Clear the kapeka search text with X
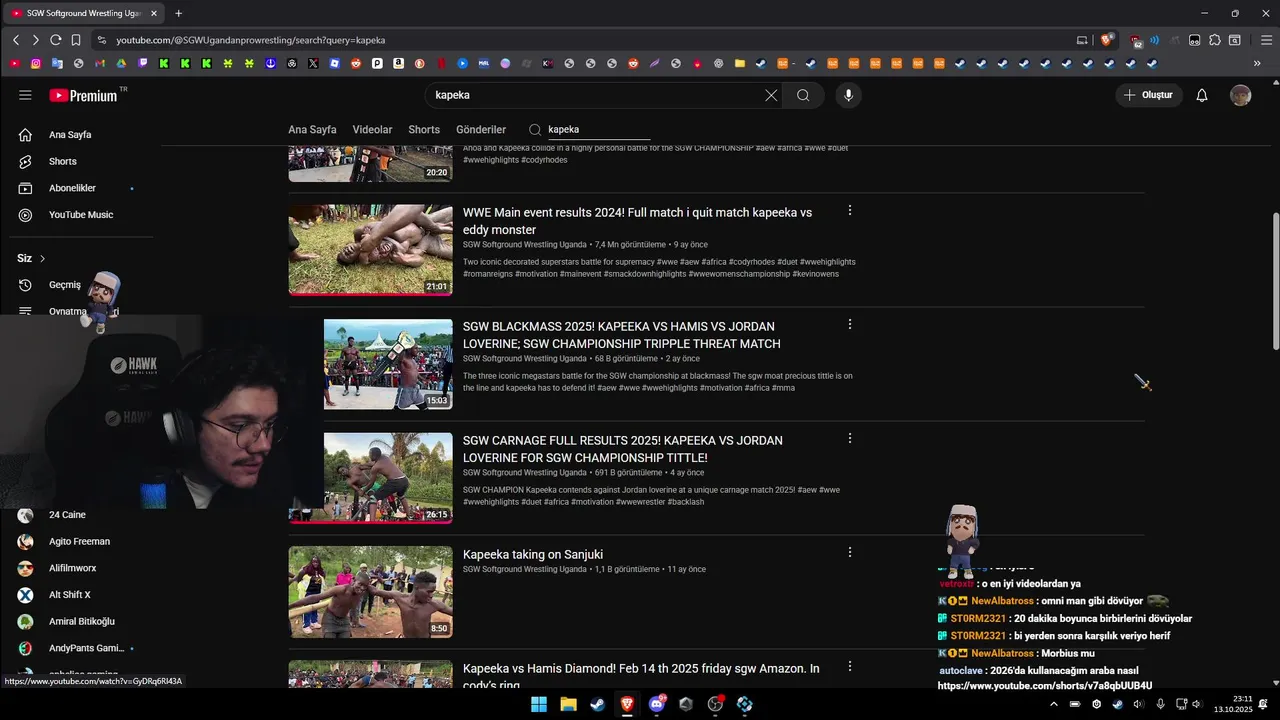The height and width of the screenshot is (720, 1280). coord(771,95)
